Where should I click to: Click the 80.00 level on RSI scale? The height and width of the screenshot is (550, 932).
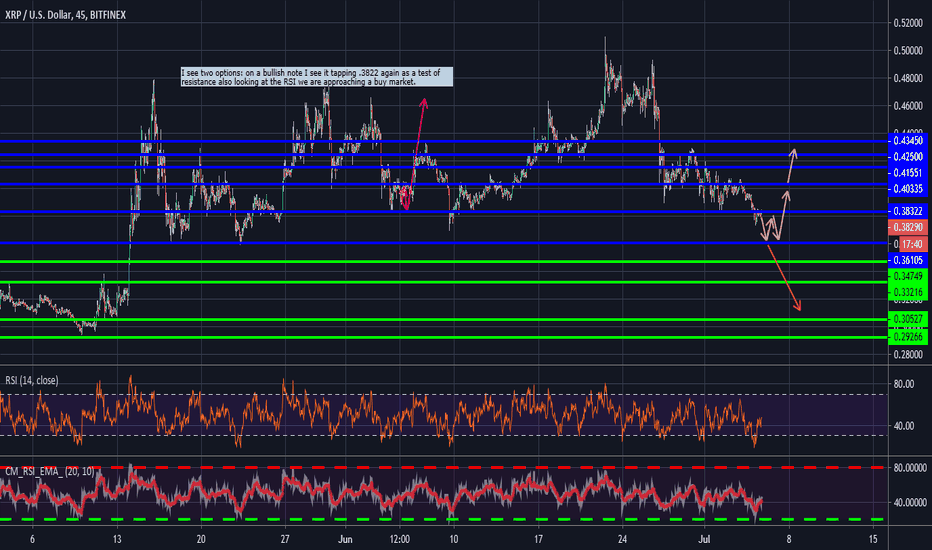tap(903, 384)
